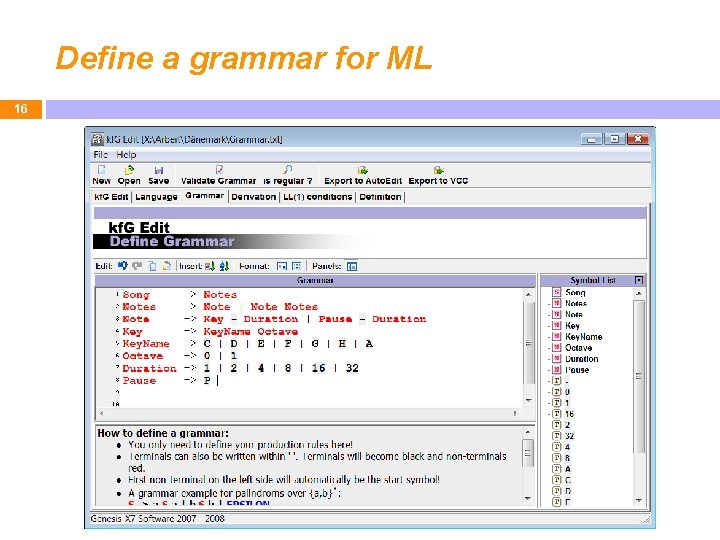Screen dimensions: 720x540
Task: Toggle the Panels layout icon
Action: [352, 266]
